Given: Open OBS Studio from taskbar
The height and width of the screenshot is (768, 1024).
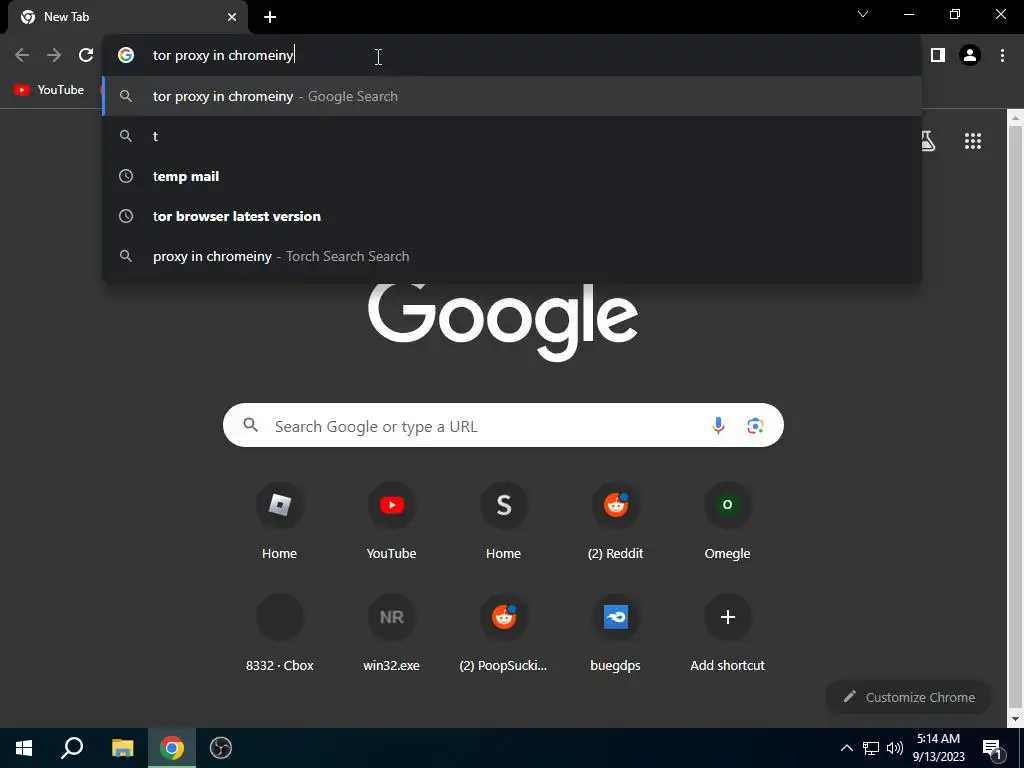Looking at the screenshot, I should point(221,748).
